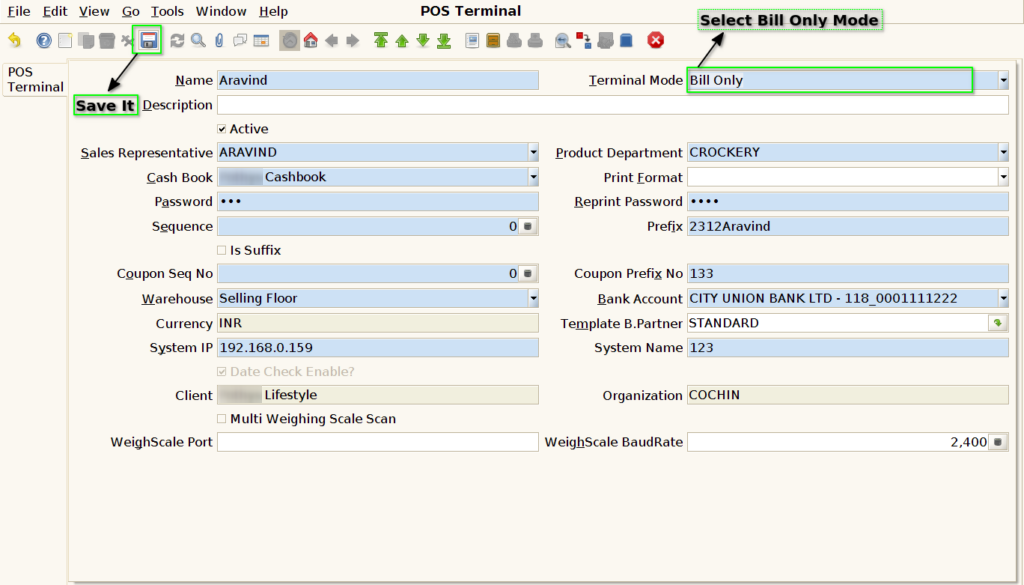Click the Archived documents cabinet icon
This screenshot has width=1024, height=585.
point(493,40)
